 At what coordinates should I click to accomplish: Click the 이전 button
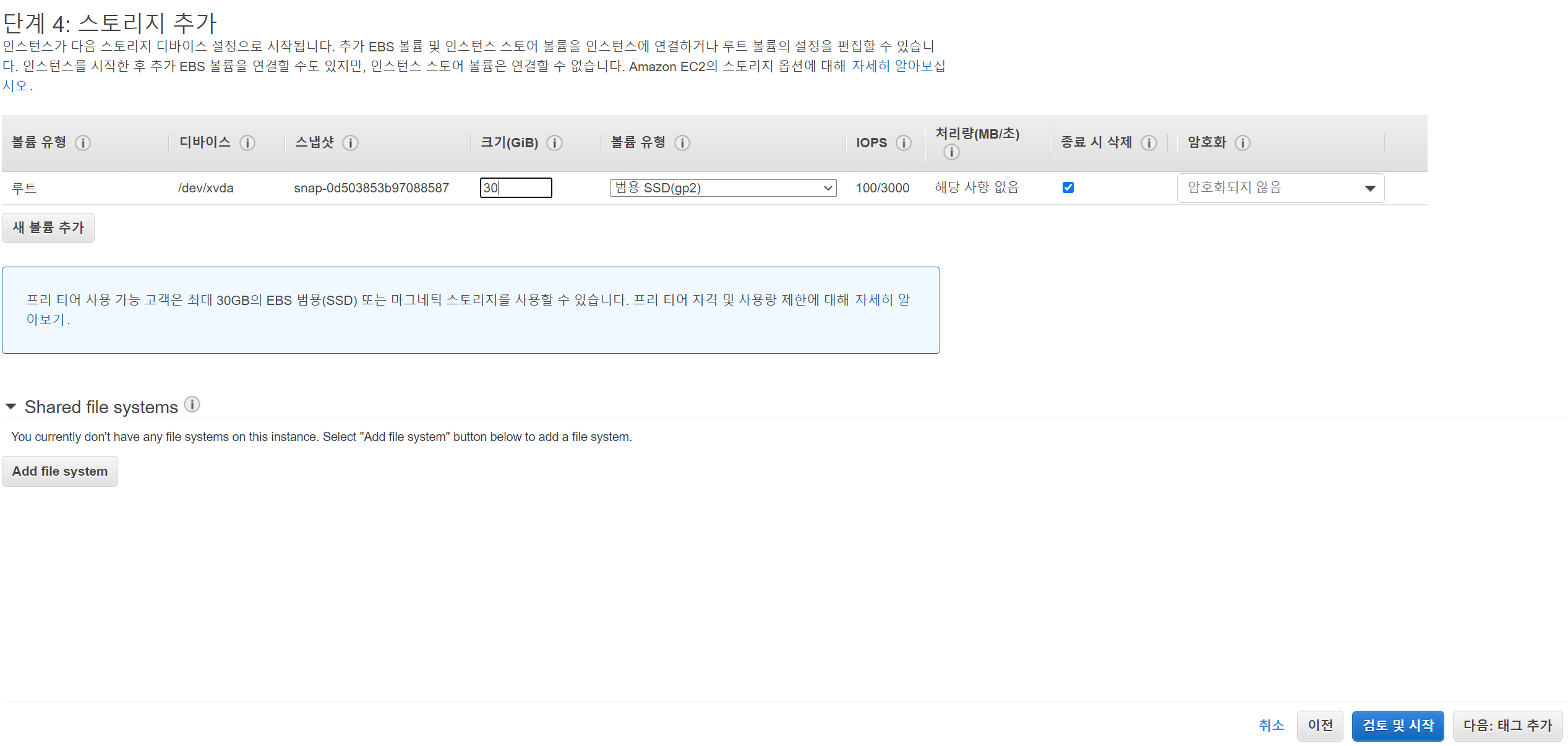point(1320,726)
